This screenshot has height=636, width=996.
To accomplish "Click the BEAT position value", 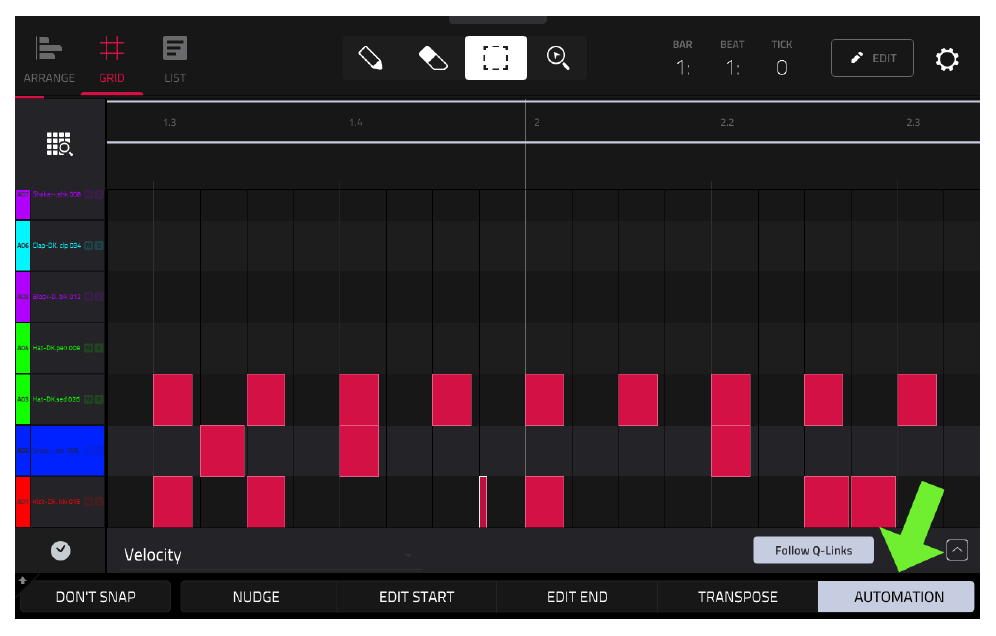I will click(x=733, y=67).
